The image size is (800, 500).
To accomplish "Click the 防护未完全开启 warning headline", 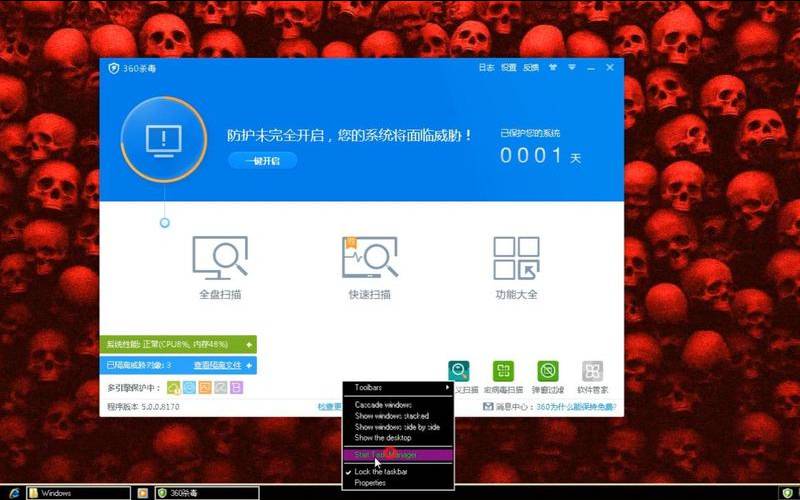I will pyautogui.click(x=349, y=136).
